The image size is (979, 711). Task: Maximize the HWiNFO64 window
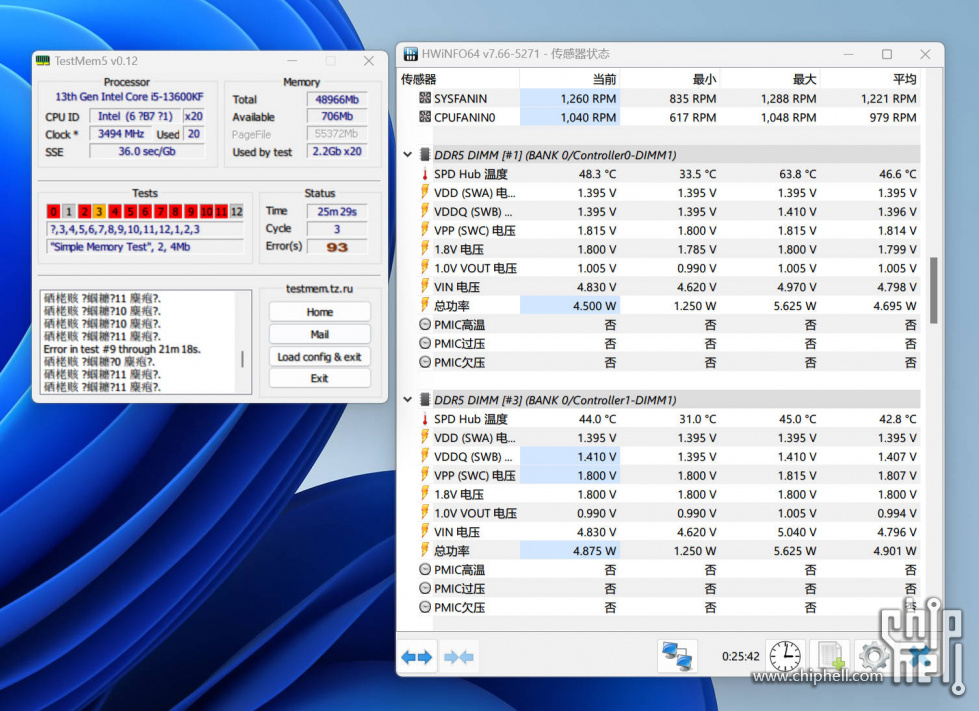tap(887, 54)
